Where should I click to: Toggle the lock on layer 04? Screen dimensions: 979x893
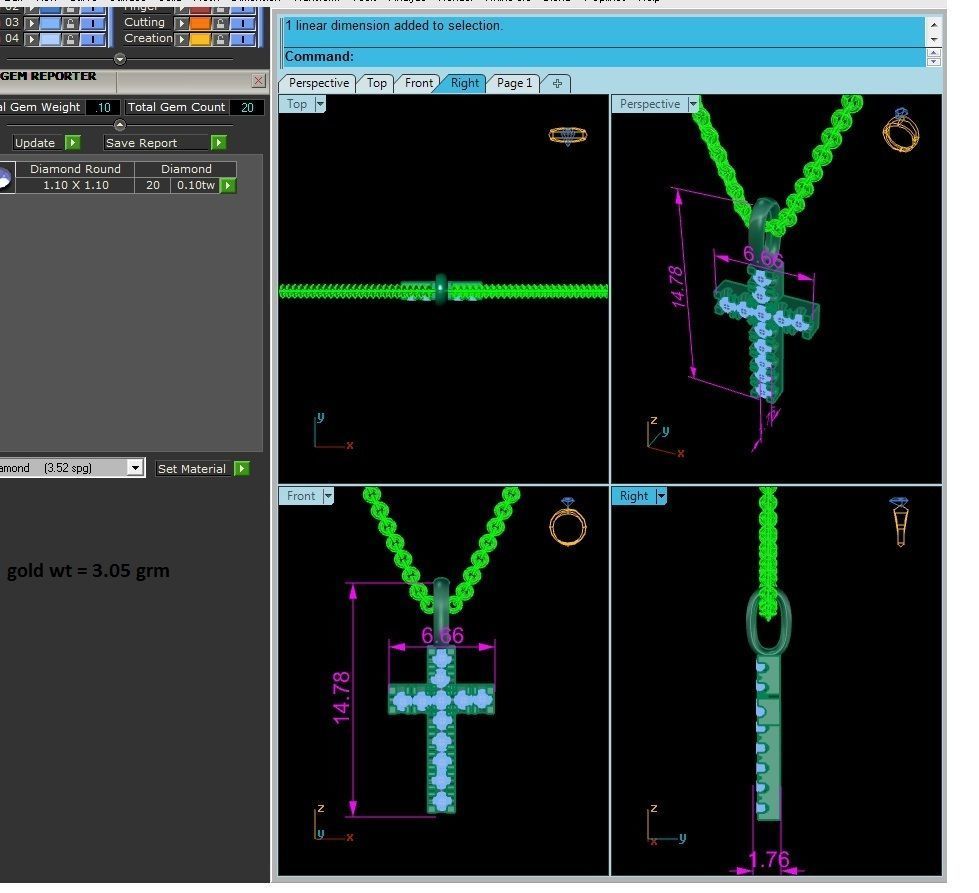(x=71, y=39)
